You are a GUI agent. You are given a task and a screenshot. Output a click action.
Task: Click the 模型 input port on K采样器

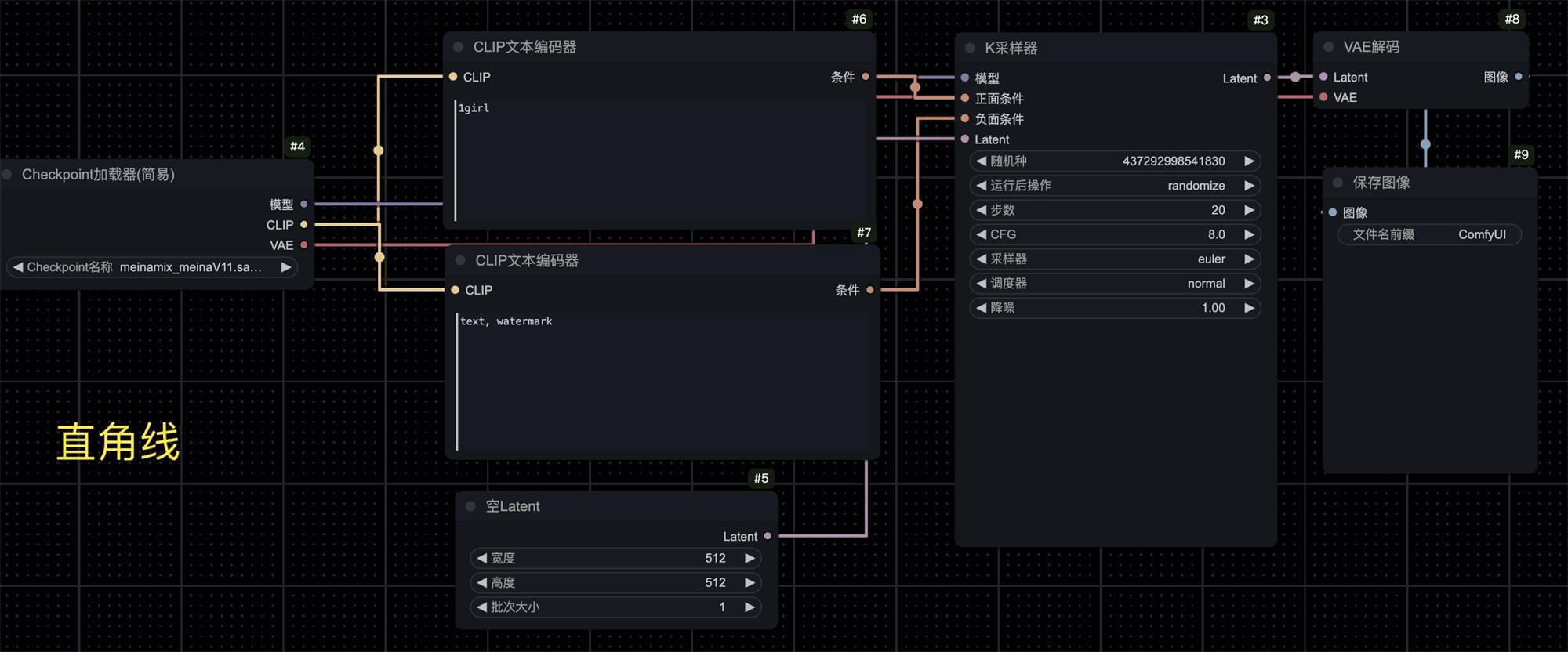point(965,78)
